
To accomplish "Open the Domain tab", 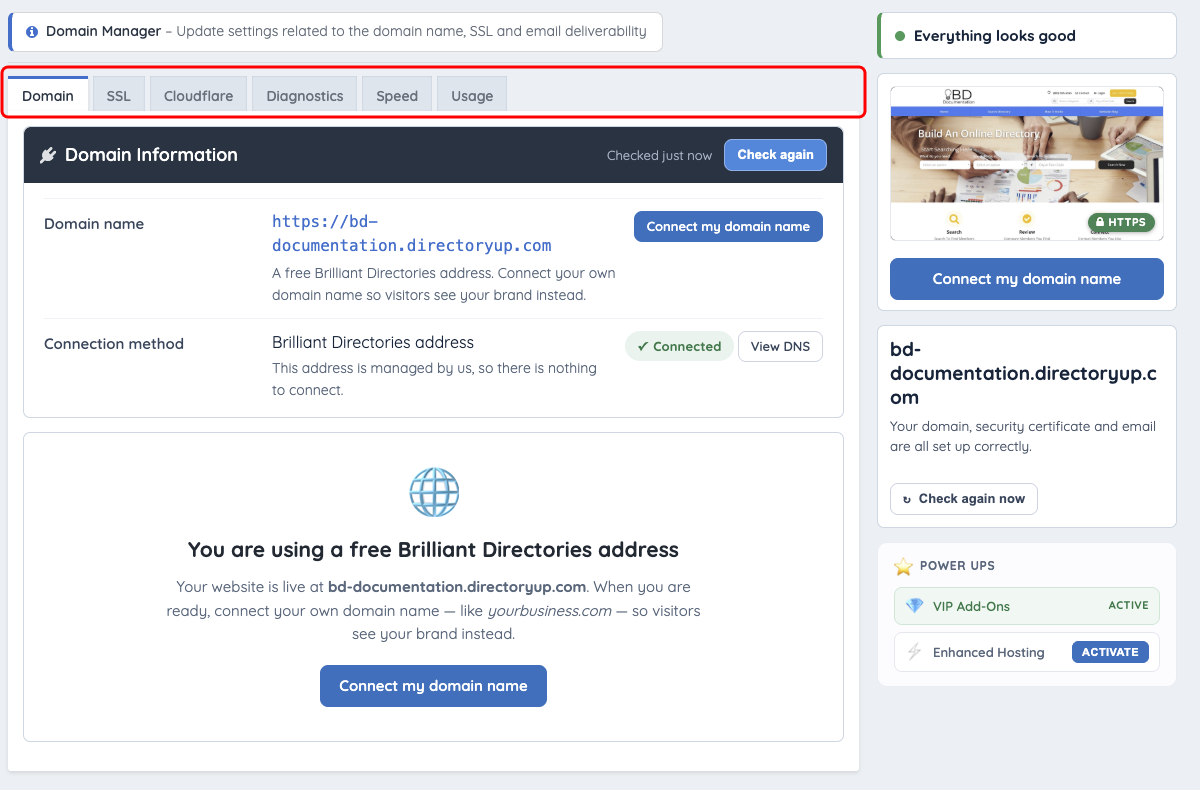I will click(48, 96).
